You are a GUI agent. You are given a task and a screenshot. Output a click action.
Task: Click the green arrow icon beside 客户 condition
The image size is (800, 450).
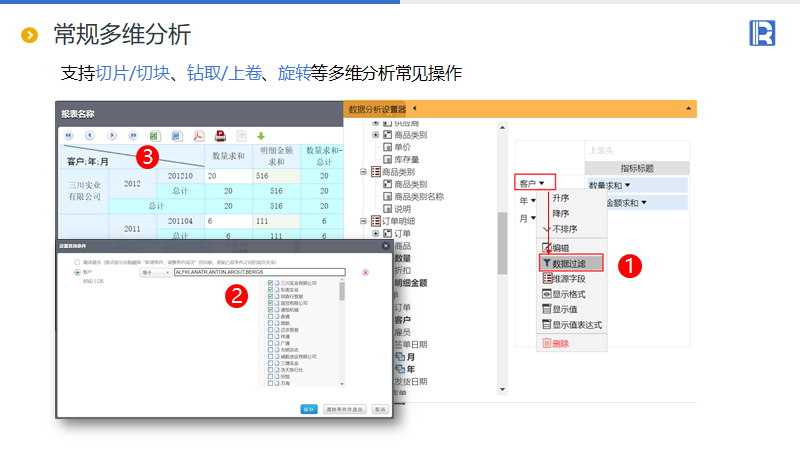pyautogui.click(x=77, y=272)
